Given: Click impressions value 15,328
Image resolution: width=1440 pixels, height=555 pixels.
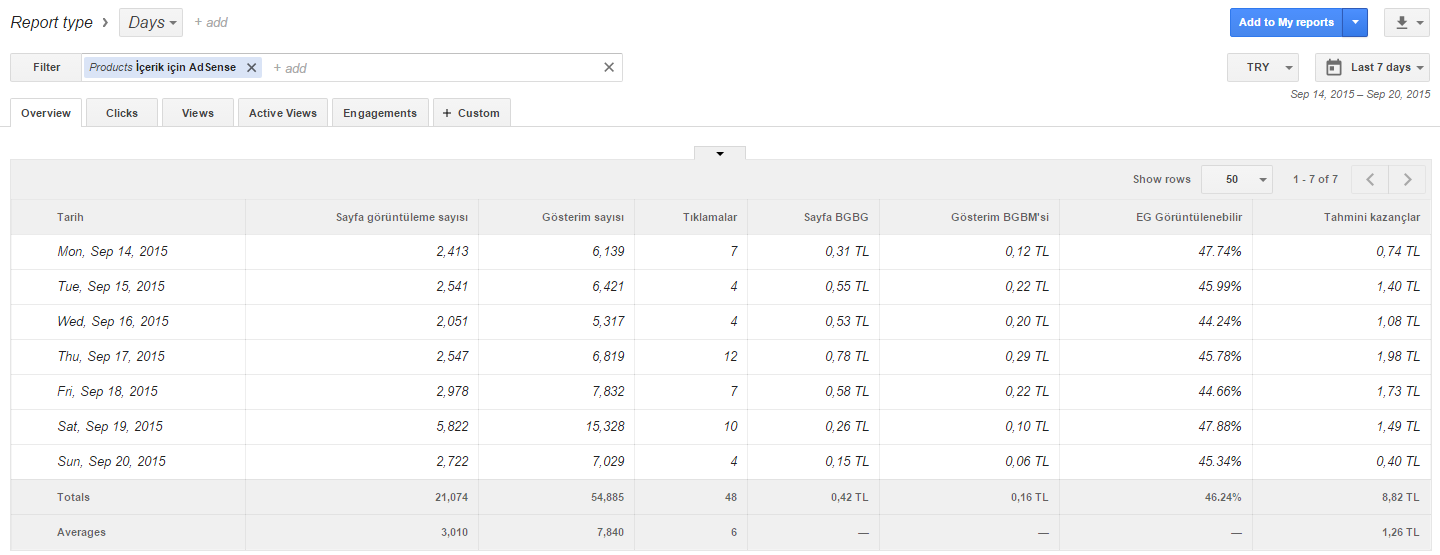Looking at the screenshot, I should coord(604,427).
